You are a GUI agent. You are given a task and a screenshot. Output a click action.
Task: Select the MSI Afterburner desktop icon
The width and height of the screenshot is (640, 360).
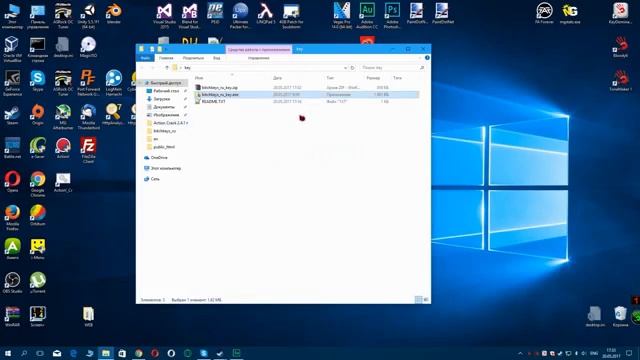63,116
